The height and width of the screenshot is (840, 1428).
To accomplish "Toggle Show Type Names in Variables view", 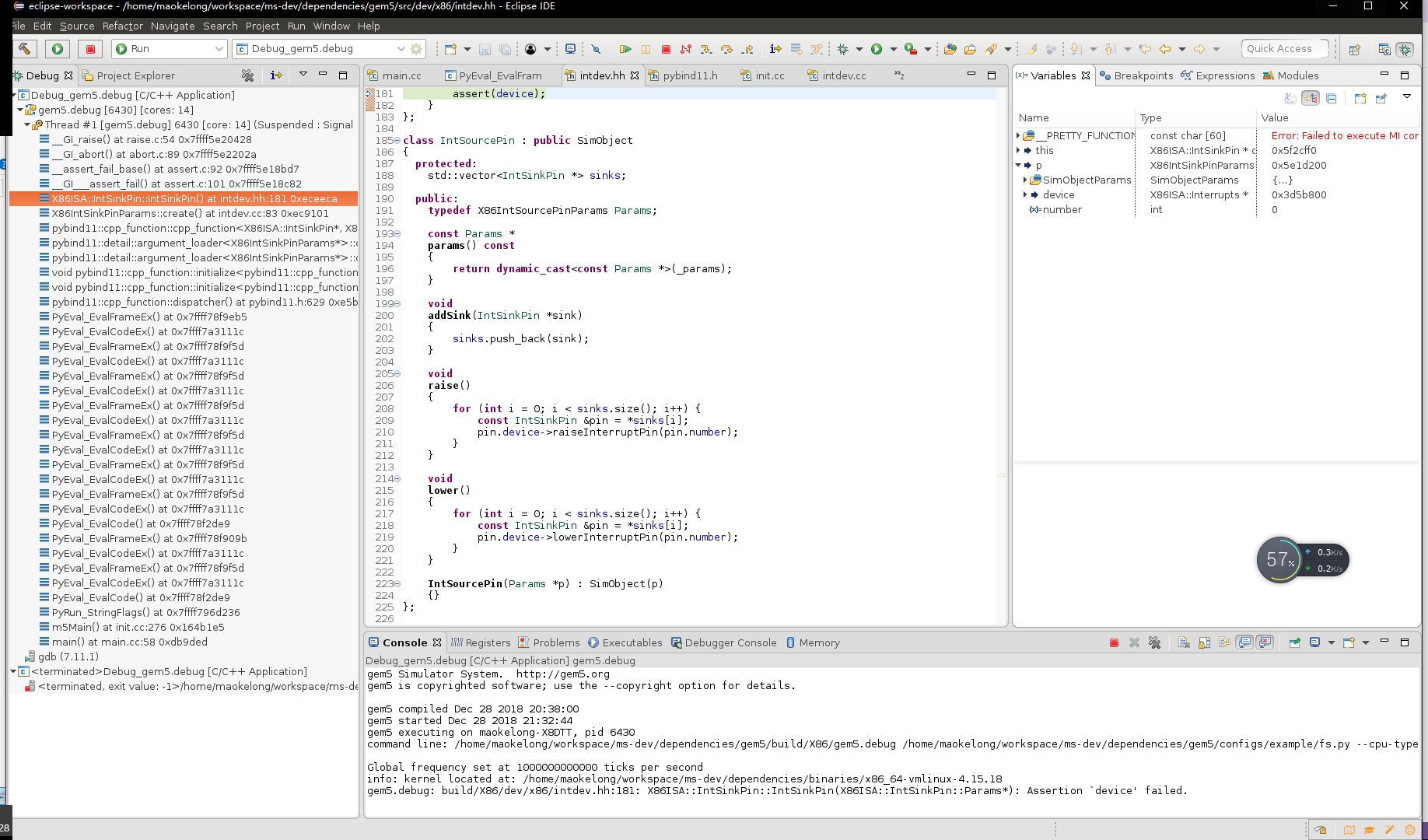I will [1290, 98].
